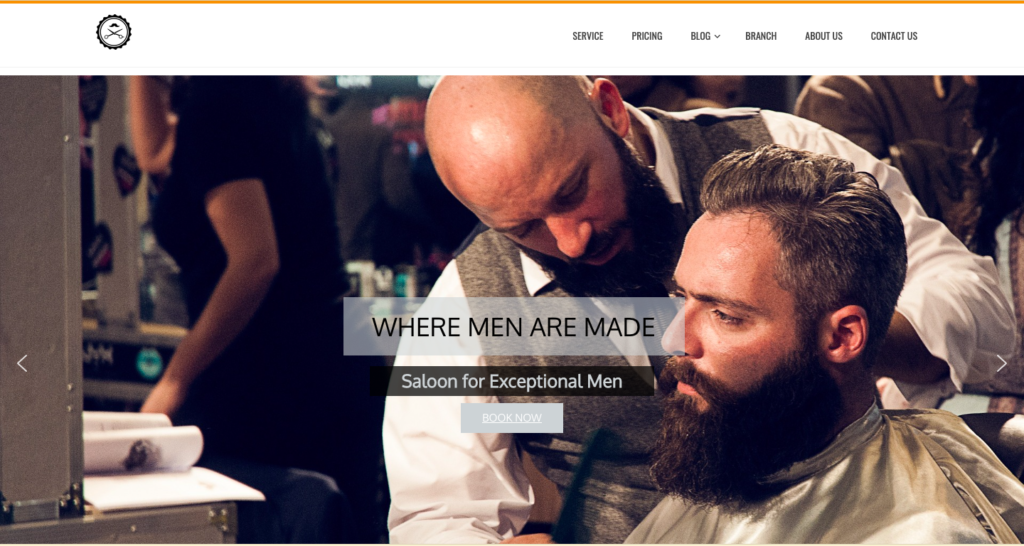Click the Saloon for Exceptional Men caption
The image size is (1024, 546).
[x=512, y=381]
